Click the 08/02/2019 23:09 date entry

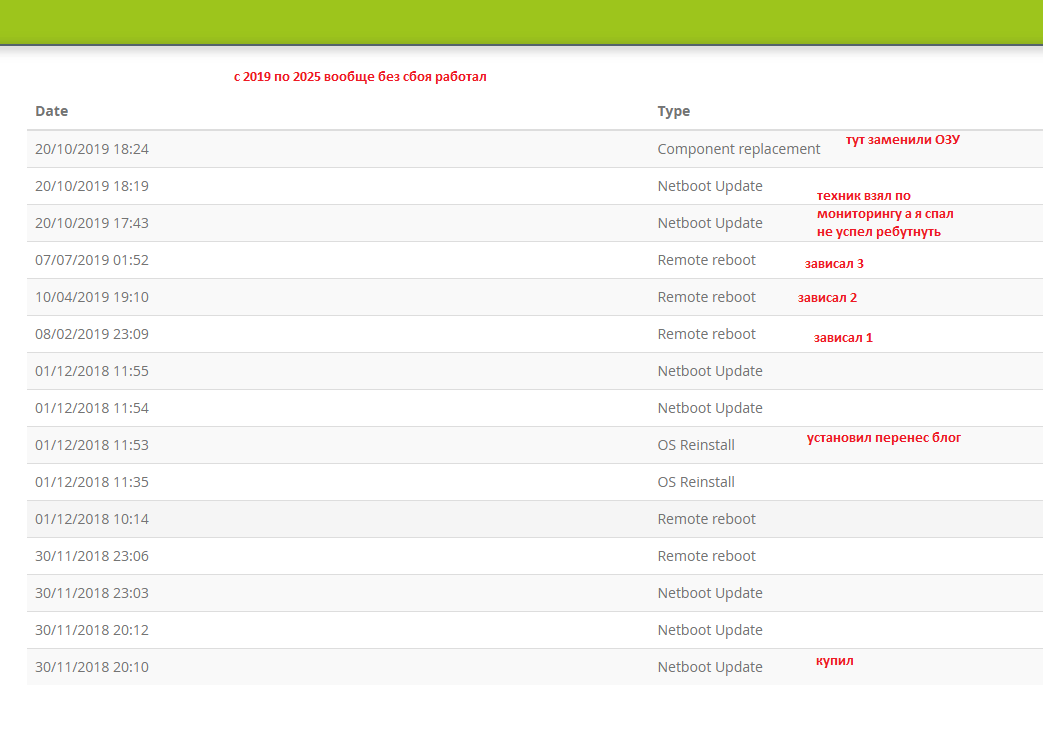(92, 334)
